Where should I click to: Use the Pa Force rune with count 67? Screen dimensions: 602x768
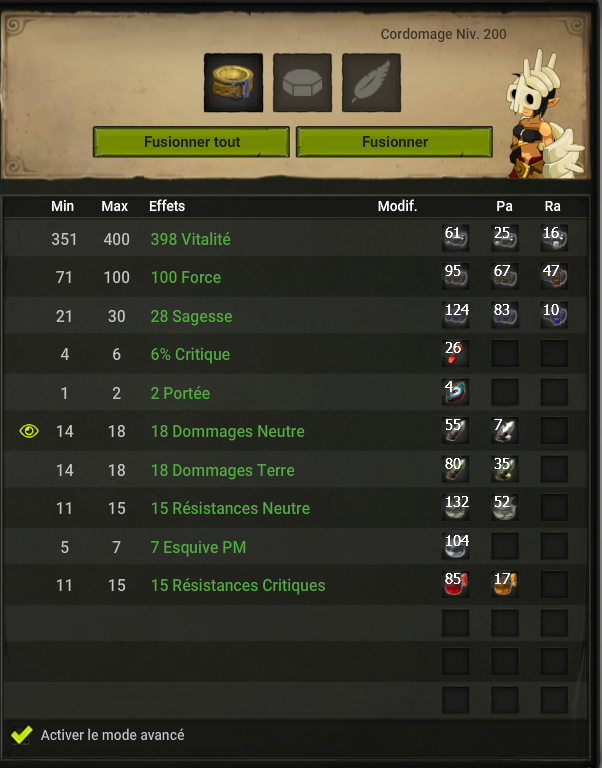point(505,276)
